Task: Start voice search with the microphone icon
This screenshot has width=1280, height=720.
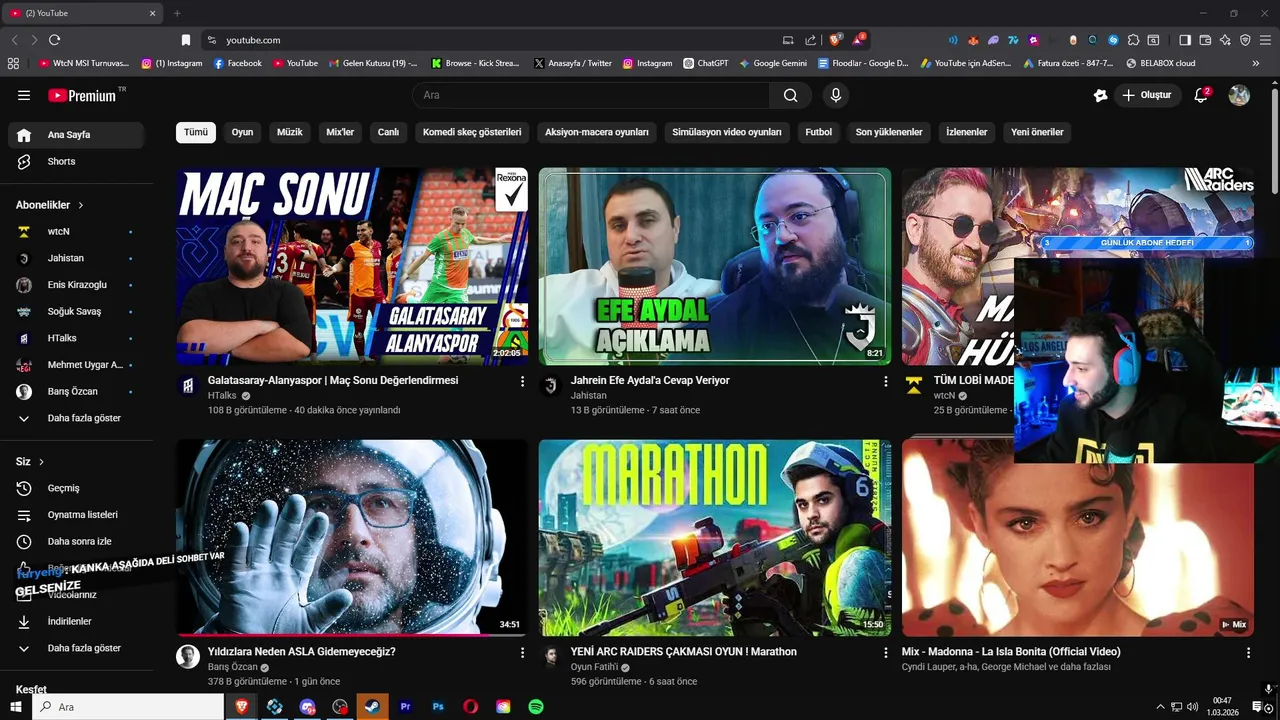Action: point(836,95)
